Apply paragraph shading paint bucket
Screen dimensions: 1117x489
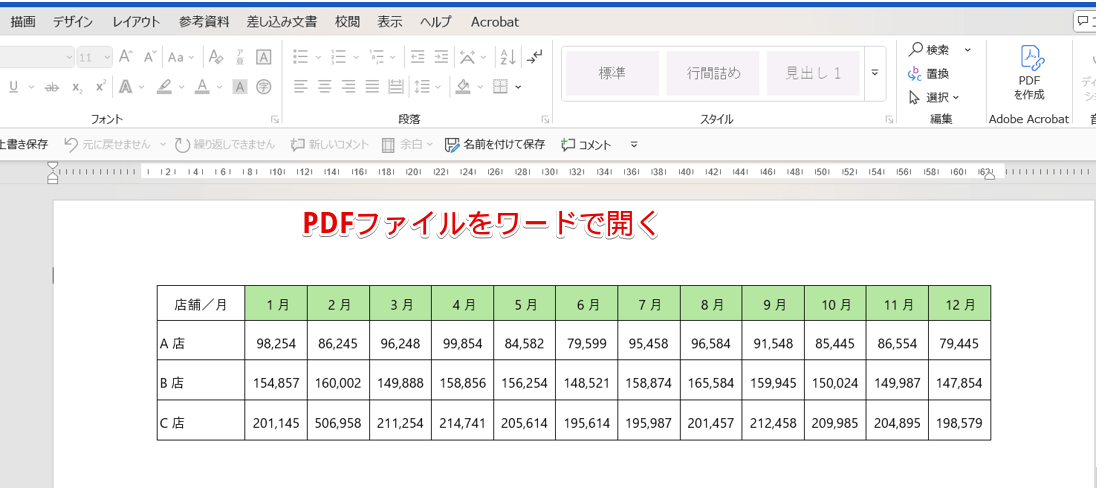(x=463, y=87)
